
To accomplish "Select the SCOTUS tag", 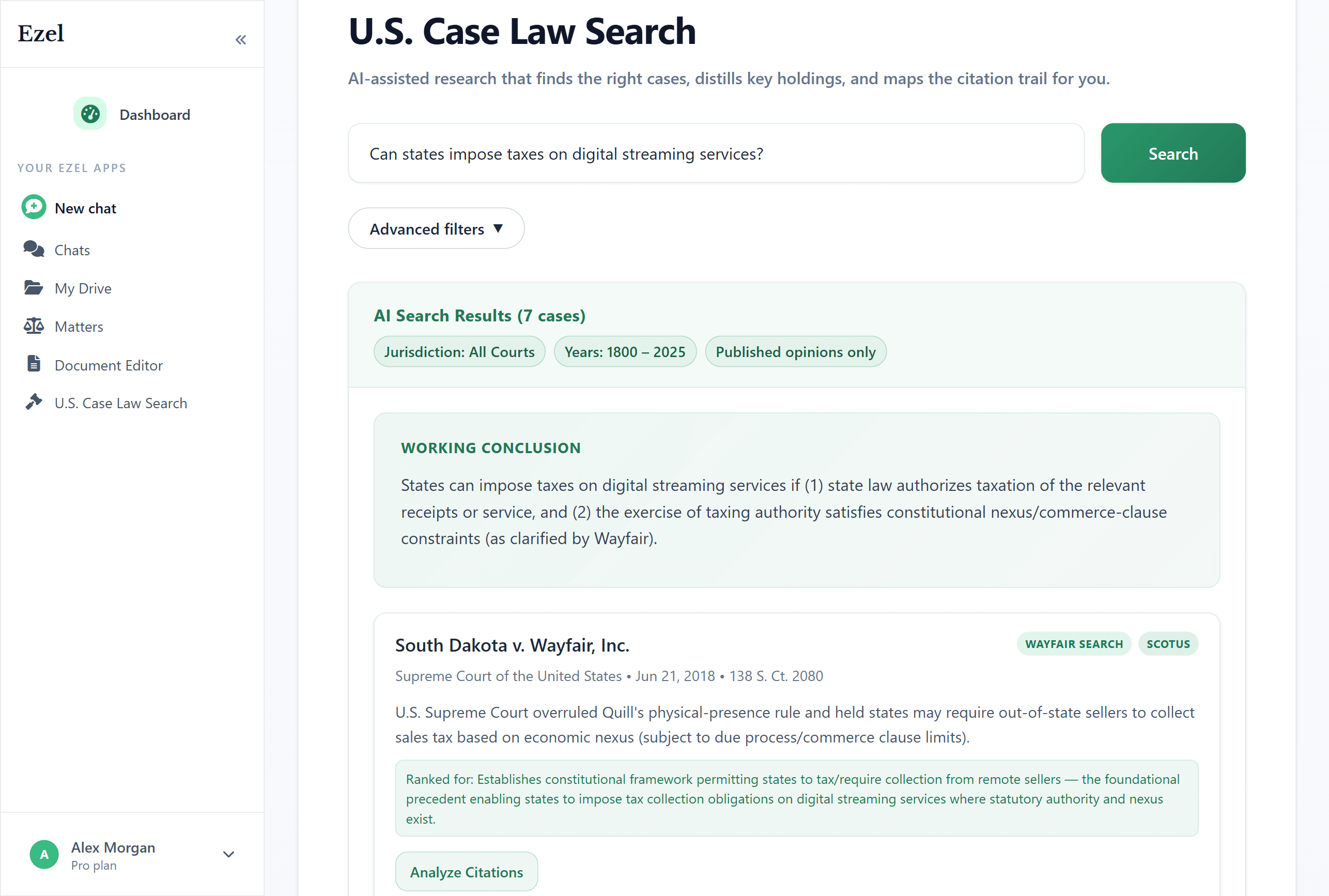I will (1168, 643).
